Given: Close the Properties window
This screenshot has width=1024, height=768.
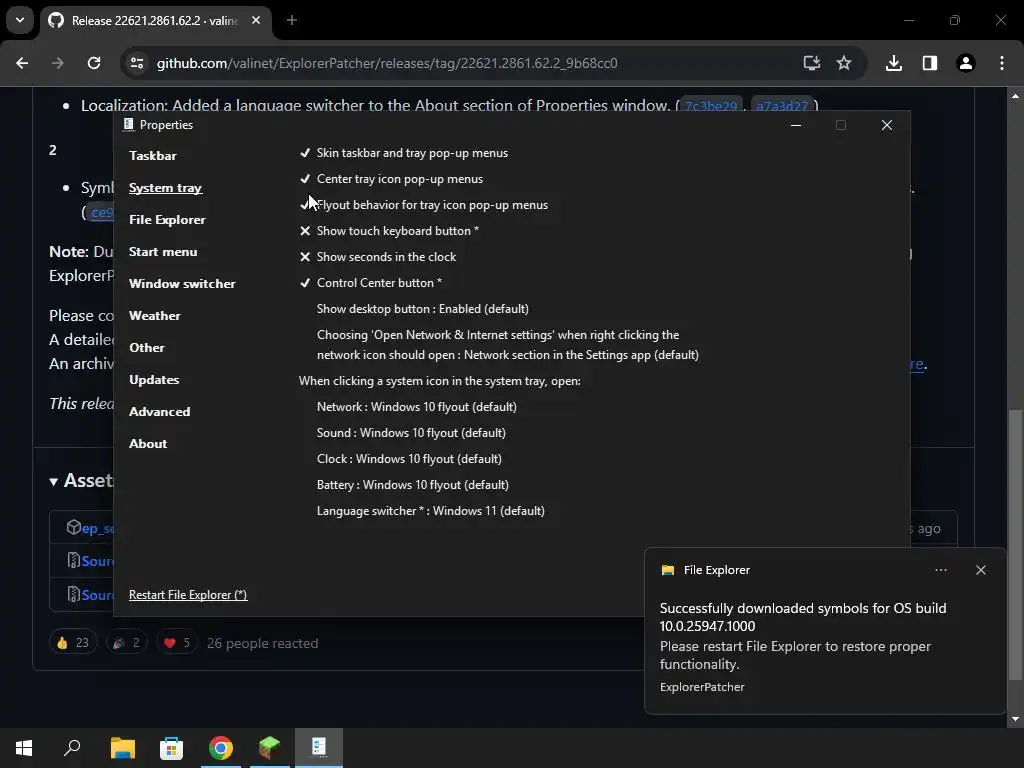Looking at the screenshot, I should tap(886, 125).
